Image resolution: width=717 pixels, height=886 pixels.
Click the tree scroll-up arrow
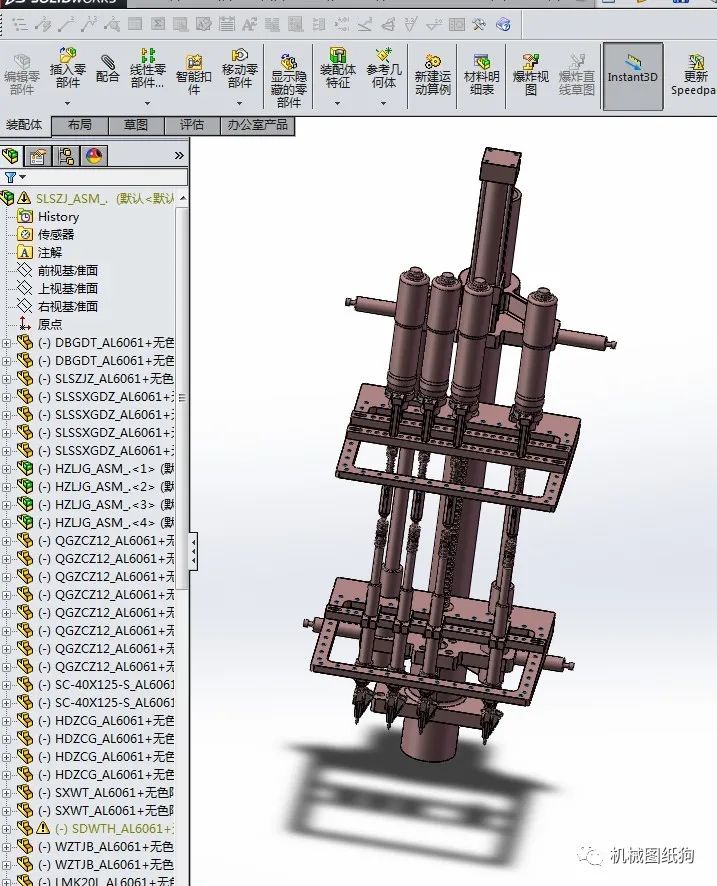click(x=182, y=198)
